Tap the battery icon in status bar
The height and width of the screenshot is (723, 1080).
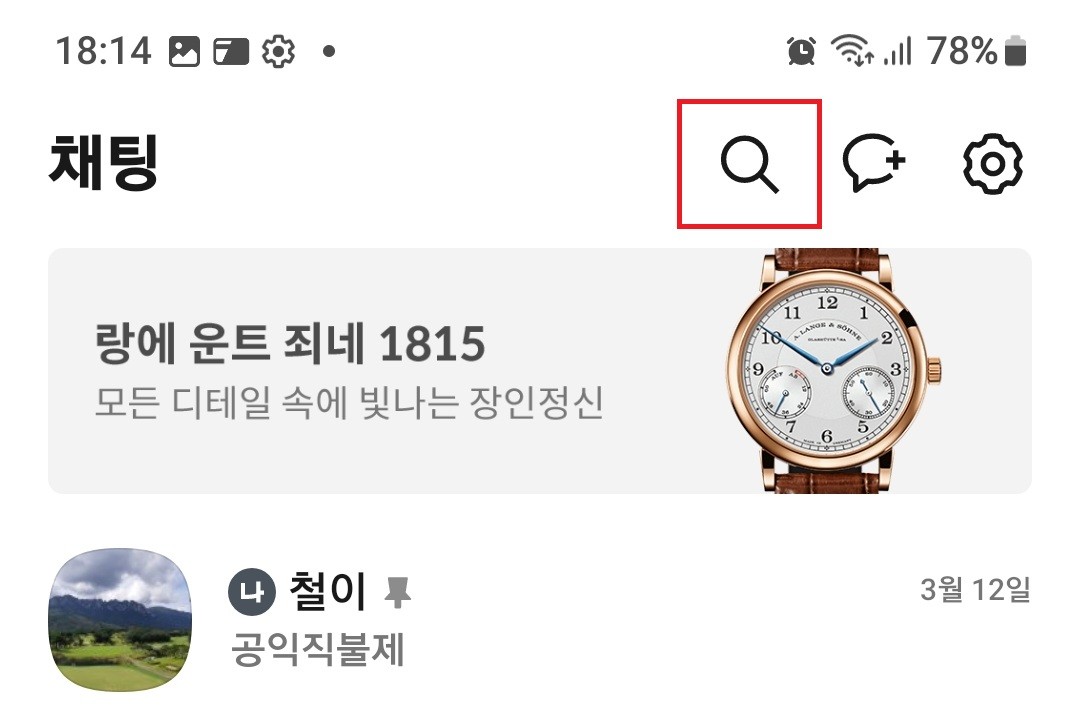tap(1015, 51)
